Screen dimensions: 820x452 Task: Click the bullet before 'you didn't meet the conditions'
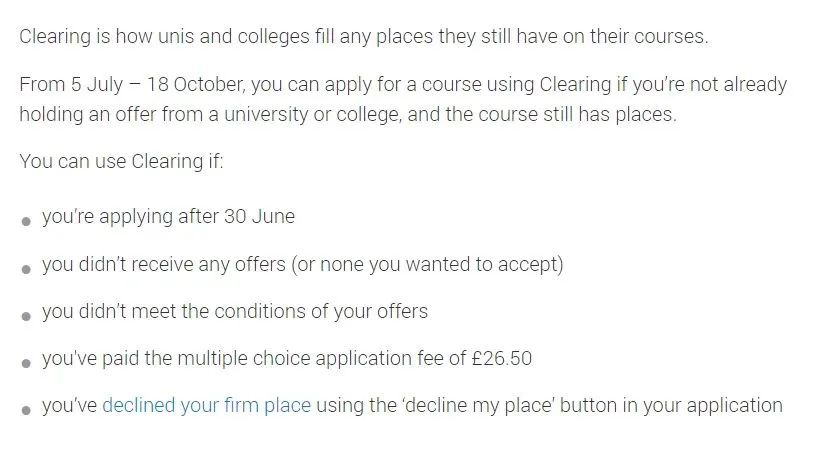(x=26, y=316)
